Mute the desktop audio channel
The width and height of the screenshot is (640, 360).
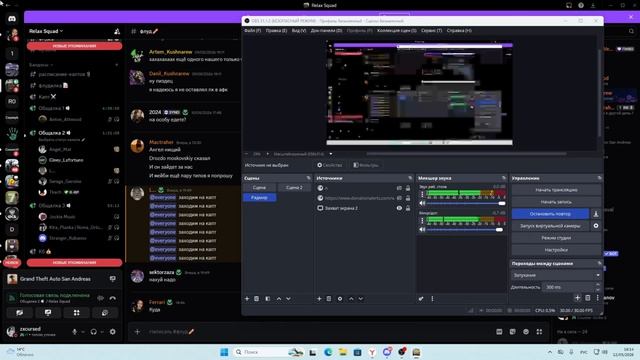click(422, 203)
